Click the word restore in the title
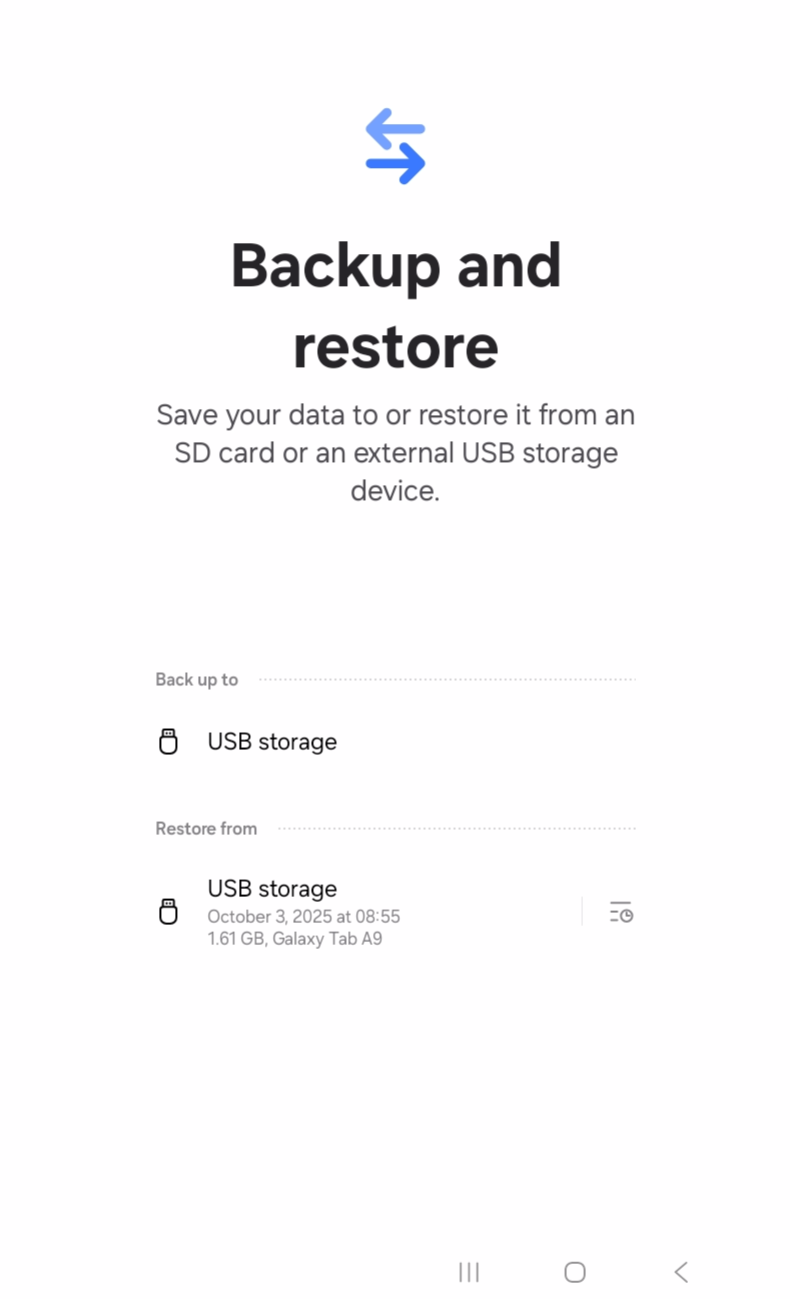Image resolution: width=790 pixels, height=1299 pixels. click(395, 346)
